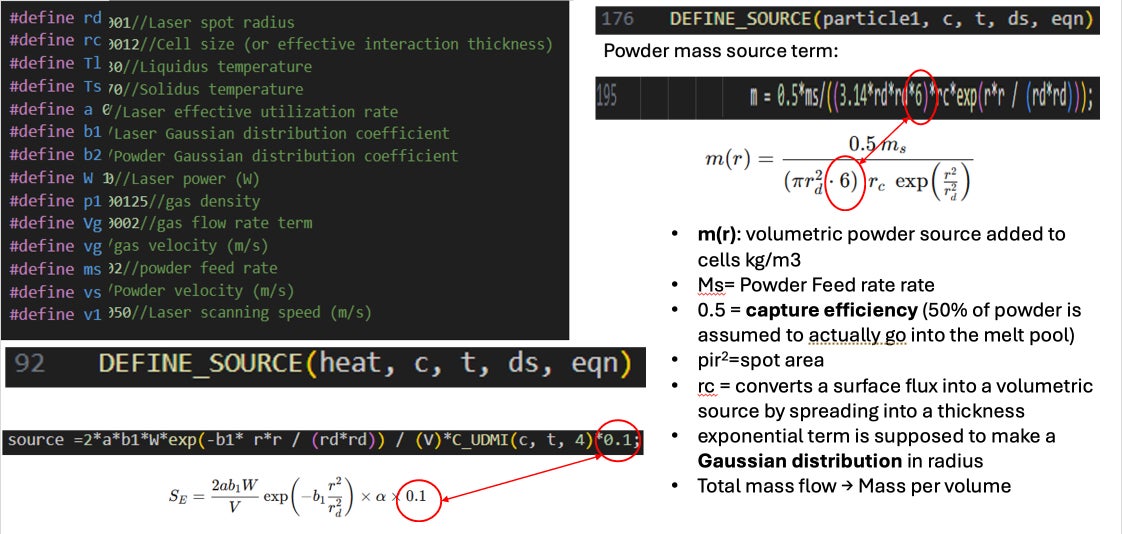Click line number 92 beside DEFINE_SOURCE heat

tap(30, 364)
